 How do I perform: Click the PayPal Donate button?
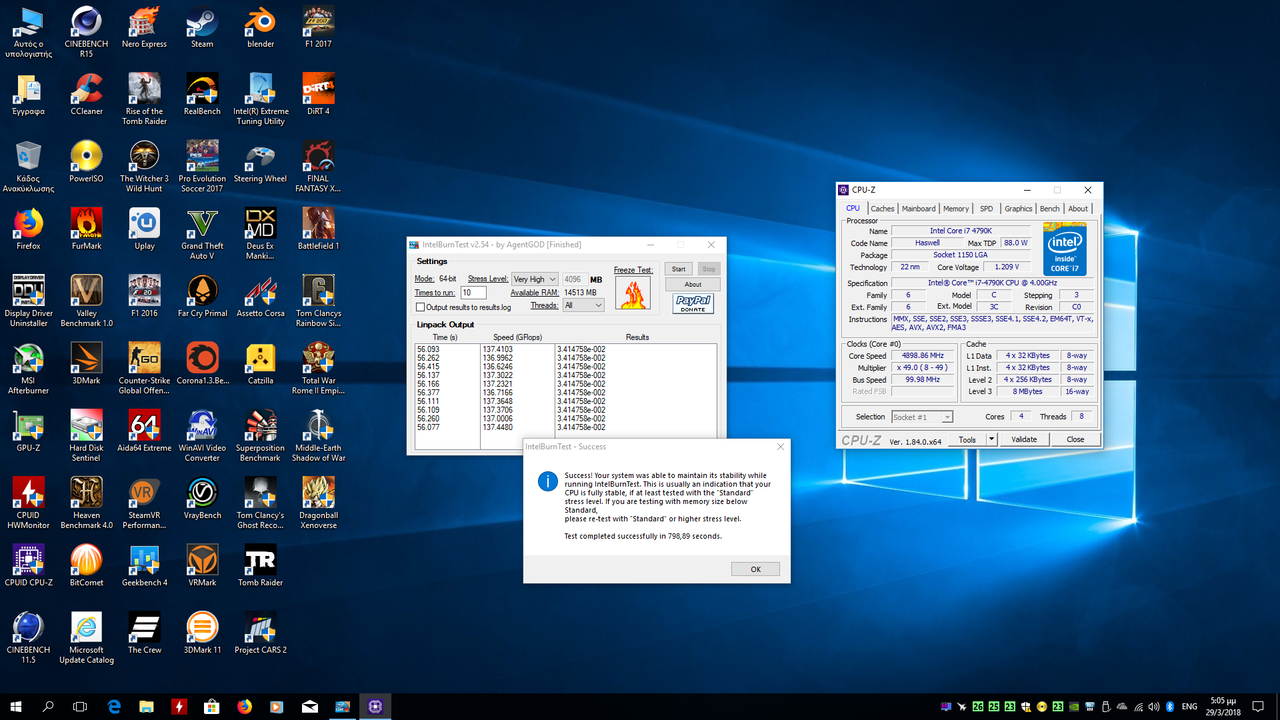(x=693, y=304)
